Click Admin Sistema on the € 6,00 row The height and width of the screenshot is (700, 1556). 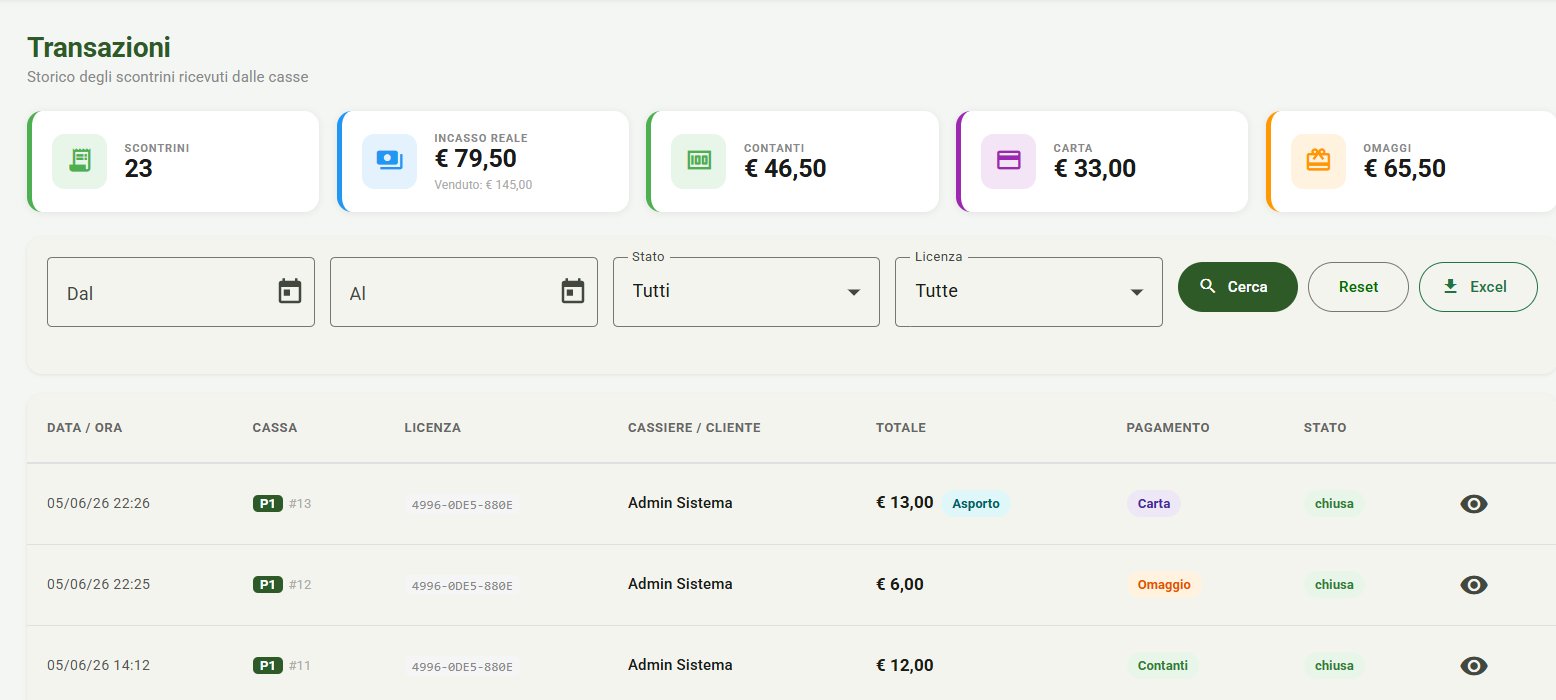(x=680, y=584)
